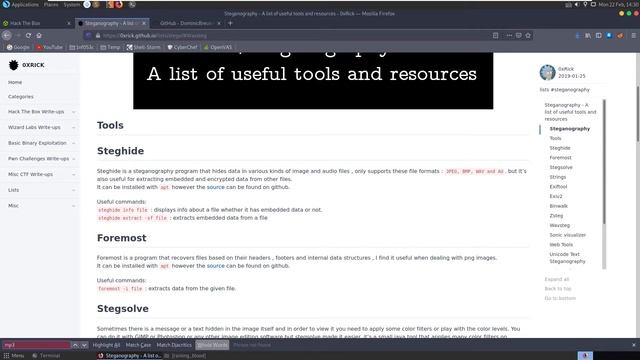Open the CyberChef bookmark

[182, 47]
